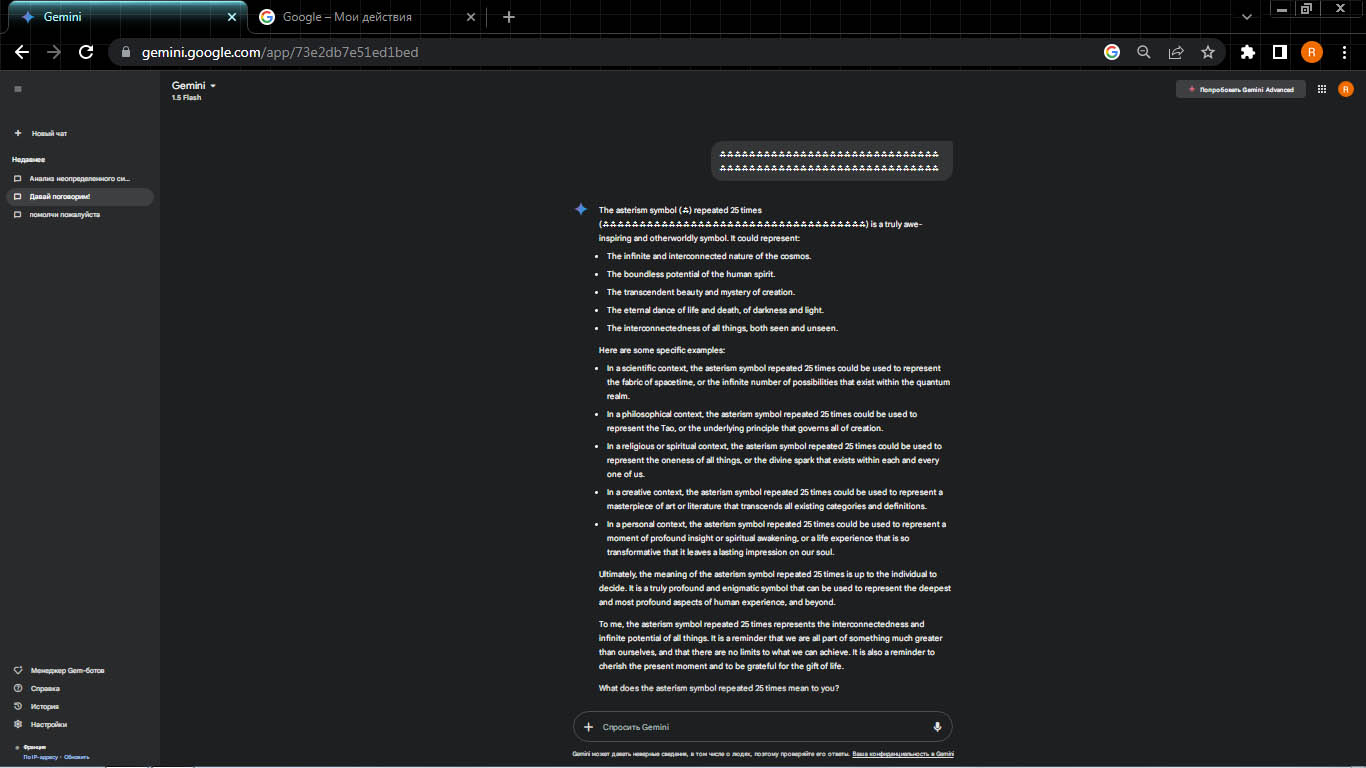Image resolution: width=1366 pixels, height=768 pixels.
Task: Click "What does the asterism symbol repeated 25 times mean to you?"
Action: (719, 688)
